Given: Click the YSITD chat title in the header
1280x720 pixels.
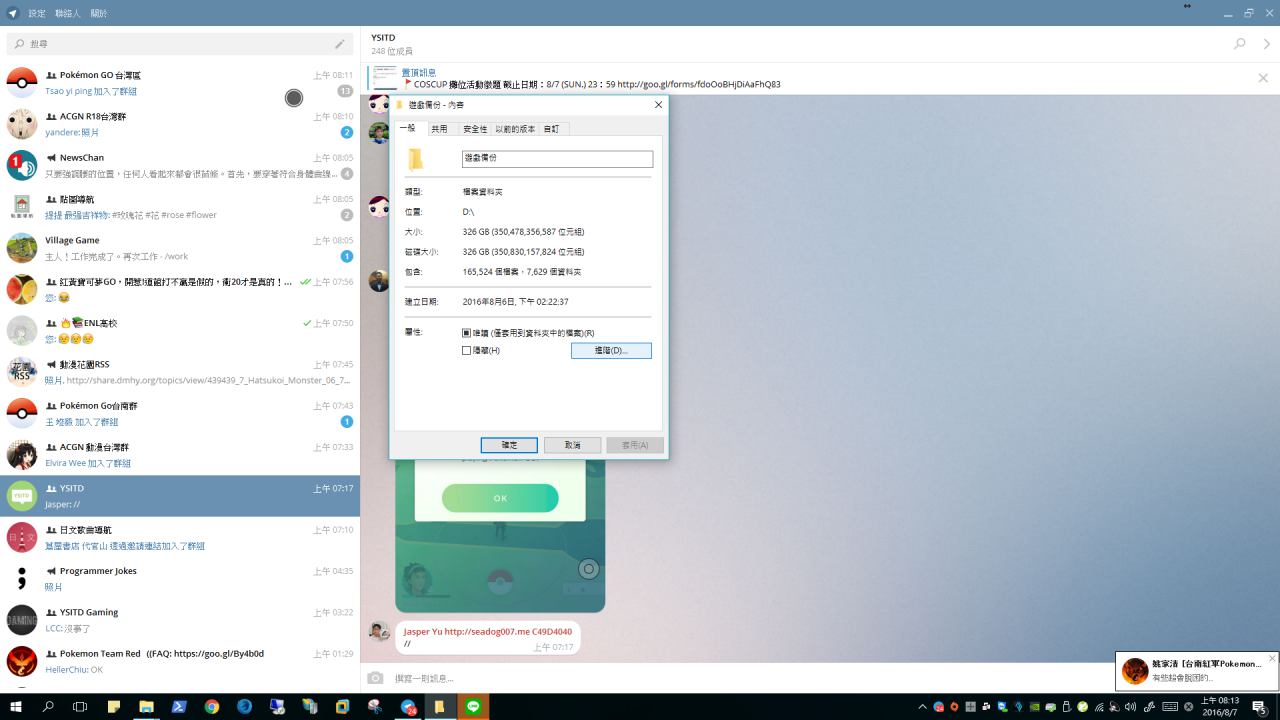Looking at the screenshot, I should [383, 38].
